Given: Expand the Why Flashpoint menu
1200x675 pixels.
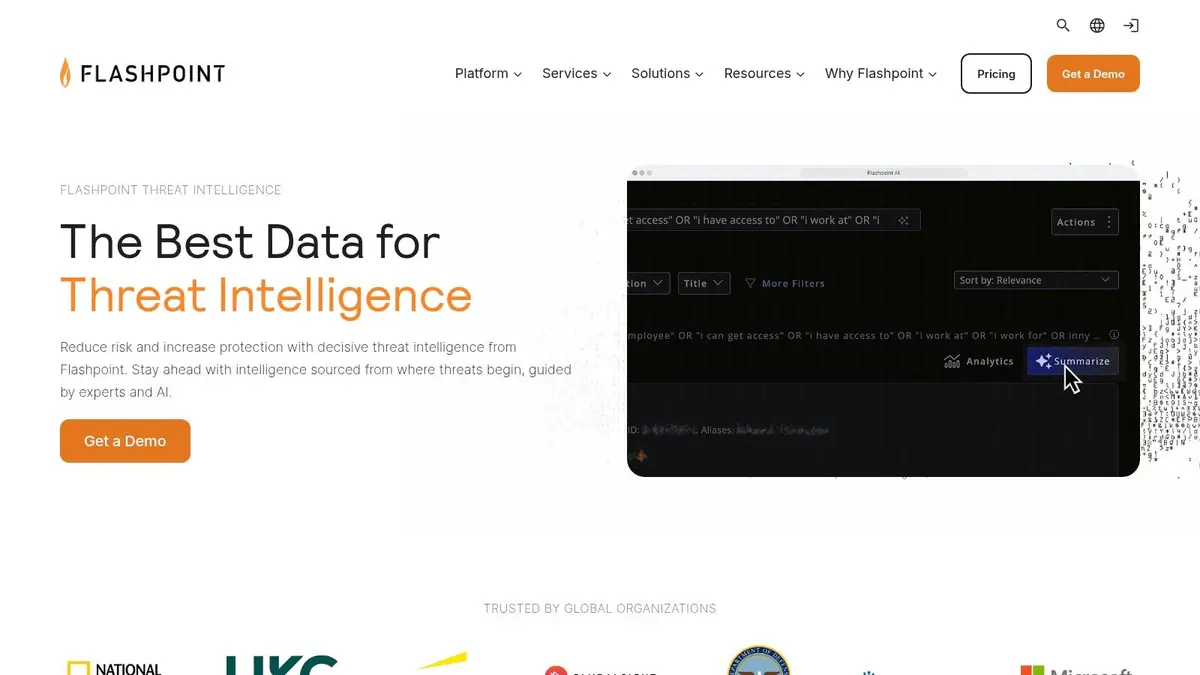Looking at the screenshot, I should tap(880, 73).
